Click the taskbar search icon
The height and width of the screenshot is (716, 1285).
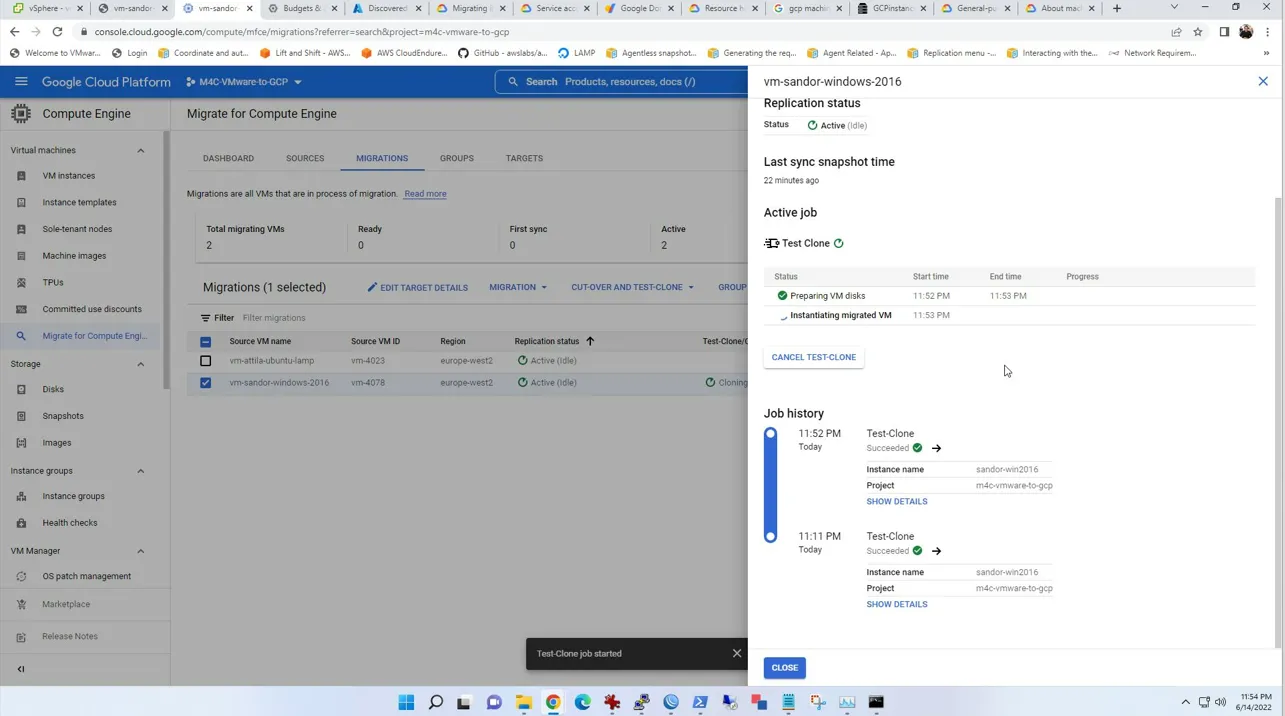435,702
